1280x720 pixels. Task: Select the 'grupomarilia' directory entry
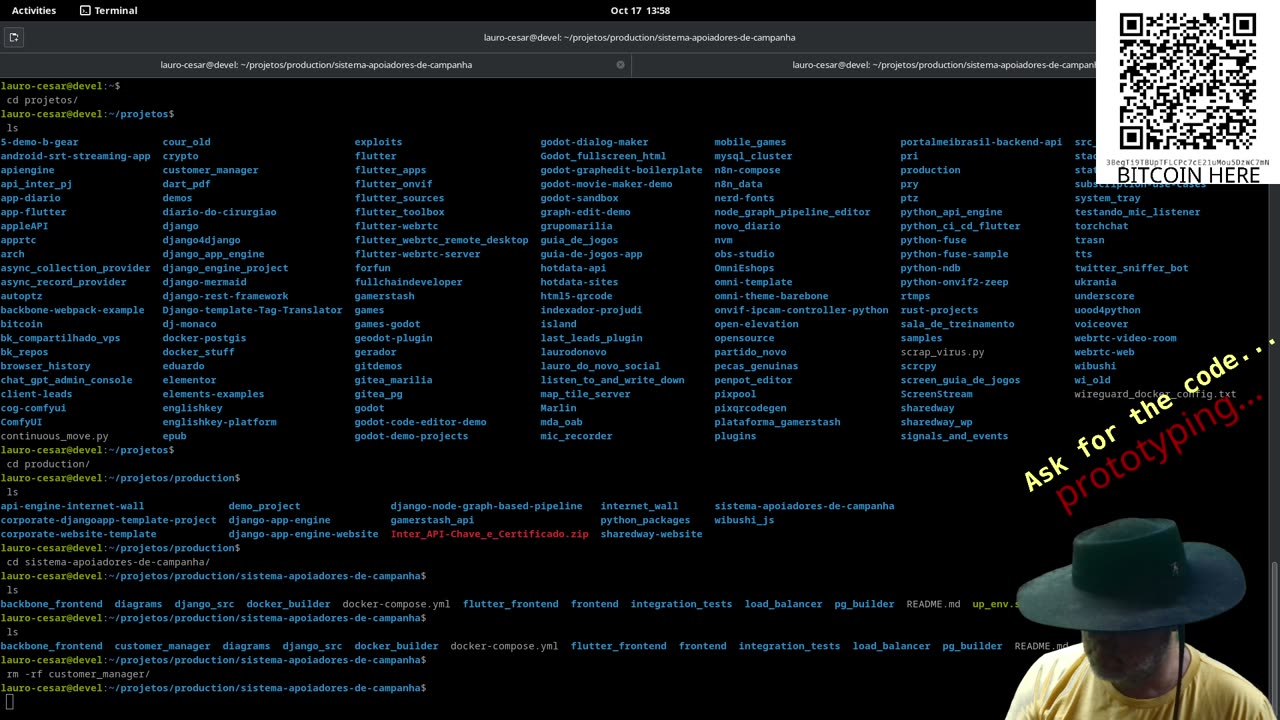point(576,226)
